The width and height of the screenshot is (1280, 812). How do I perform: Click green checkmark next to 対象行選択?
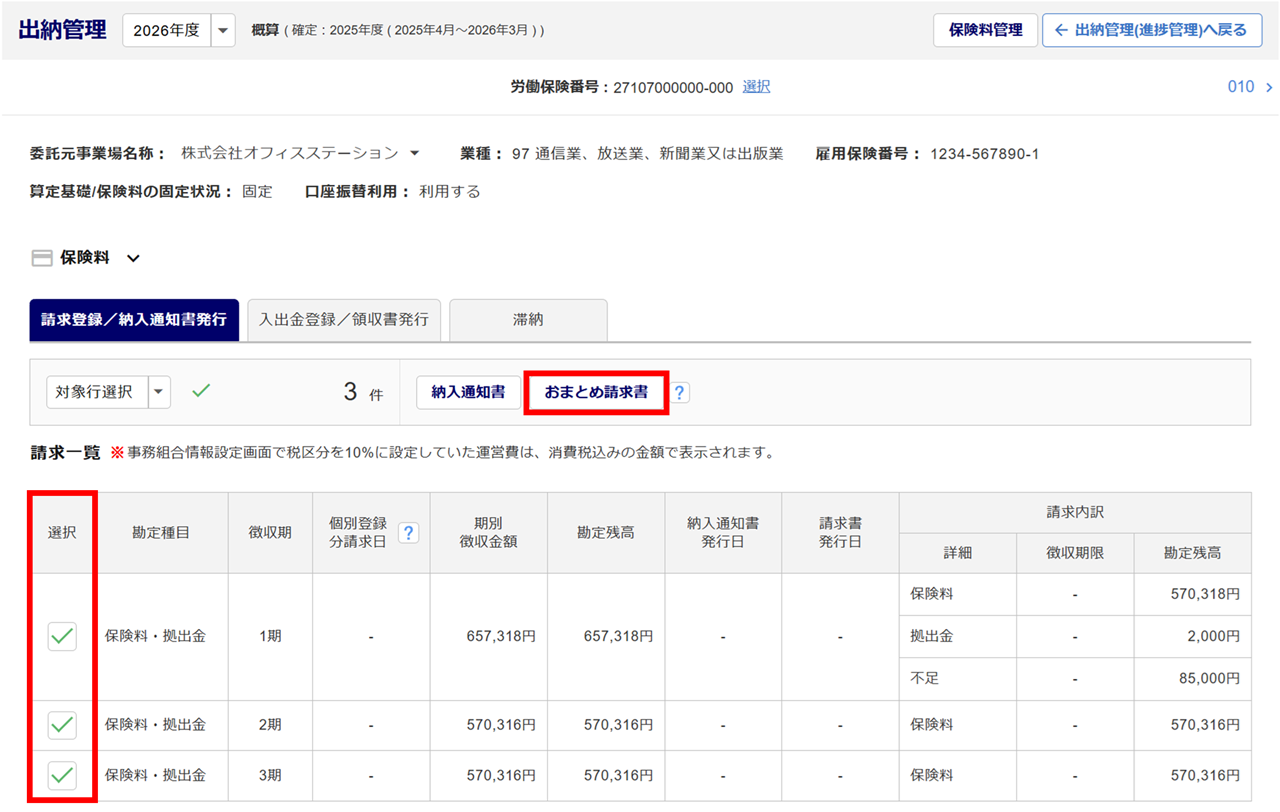click(x=201, y=392)
